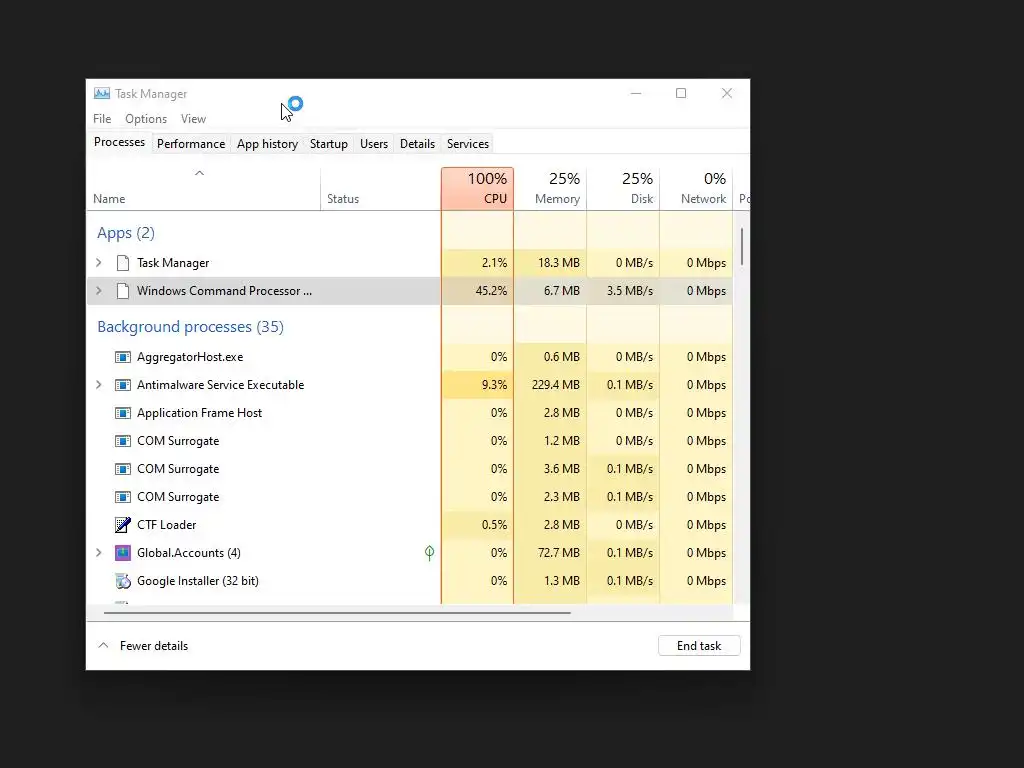
Task: Click the AggregatorHost.exe process icon
Action: pyautogui.click(x=122, y=357)
